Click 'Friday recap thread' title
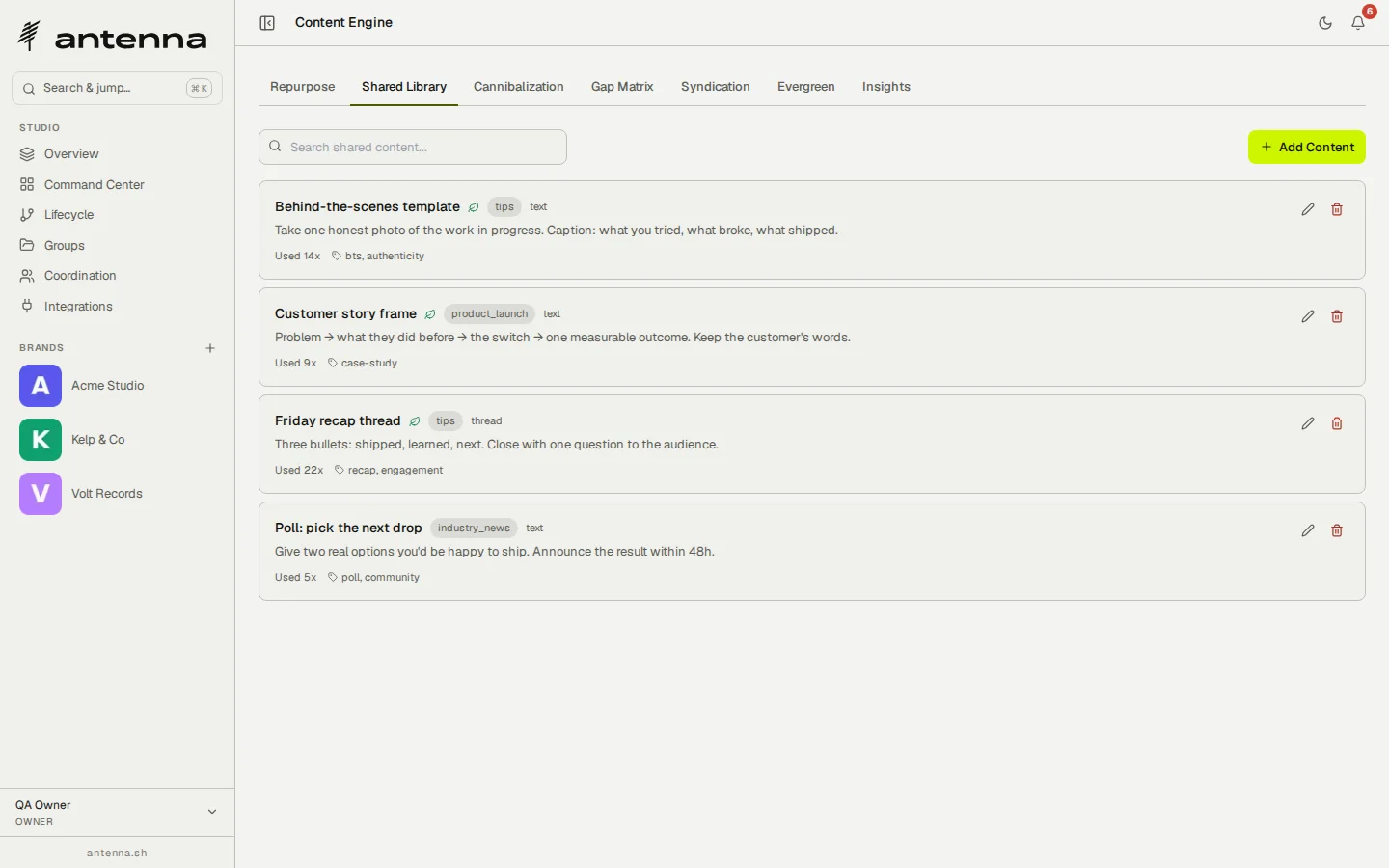This screenshot has height=868, width=1389. click(338, 421)
